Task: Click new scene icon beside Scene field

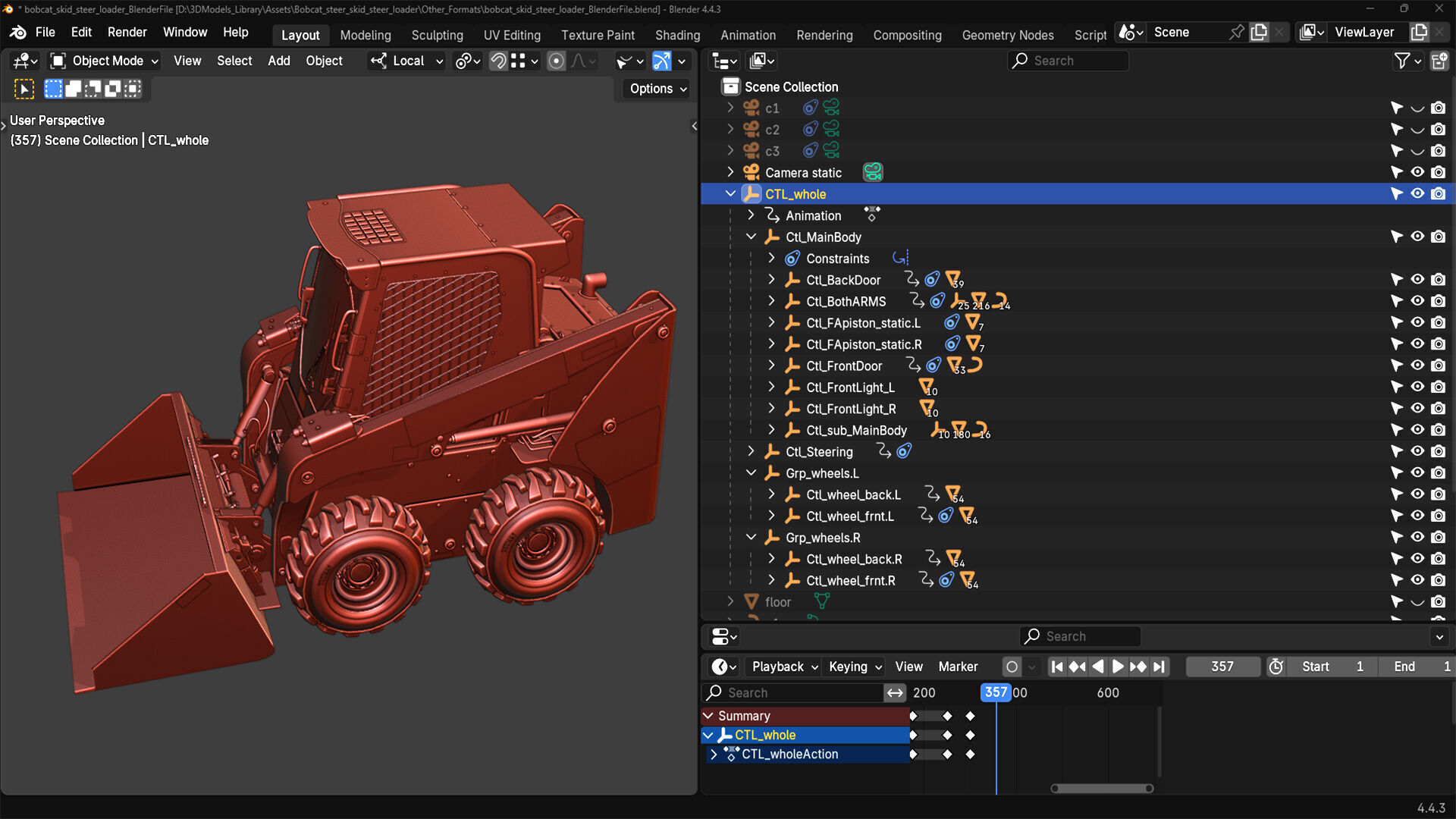Action: (x=1259, y=32)
